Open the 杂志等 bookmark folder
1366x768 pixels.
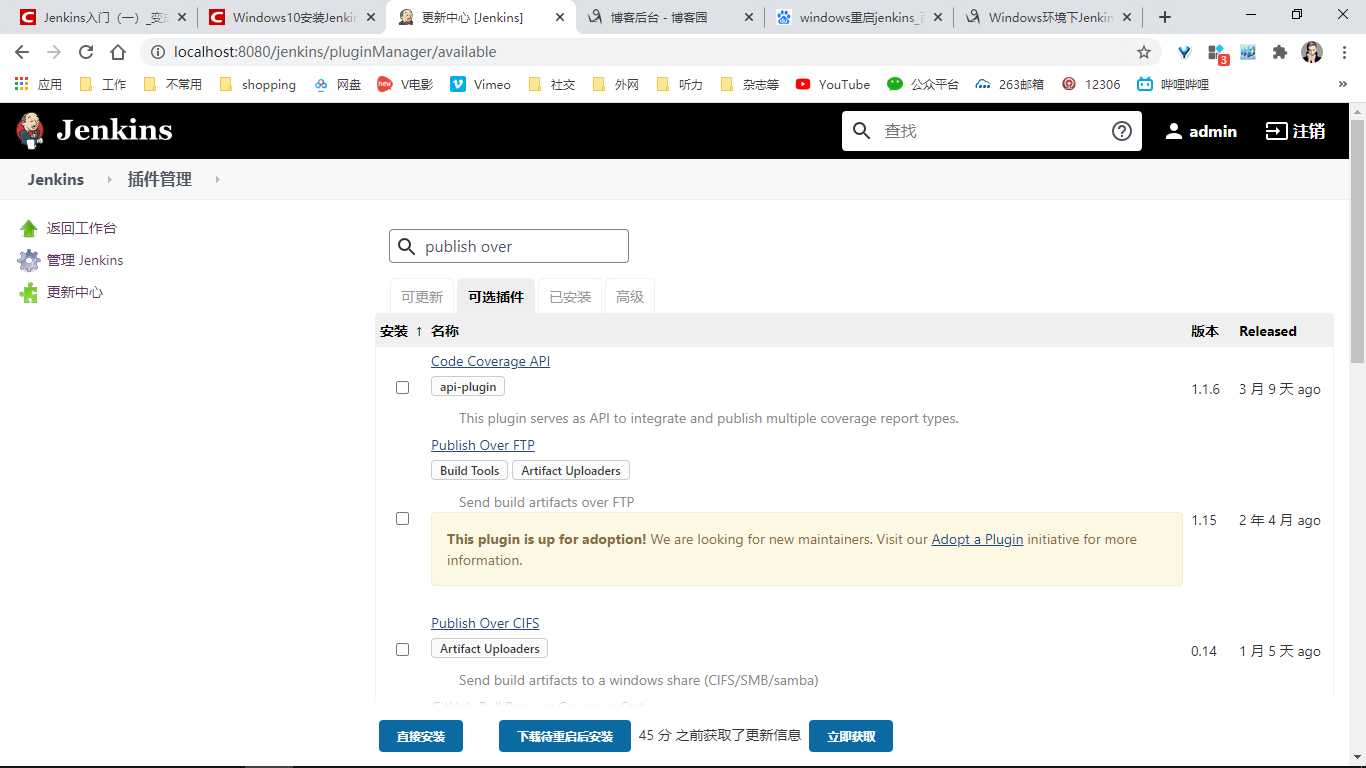click(750, 84)
